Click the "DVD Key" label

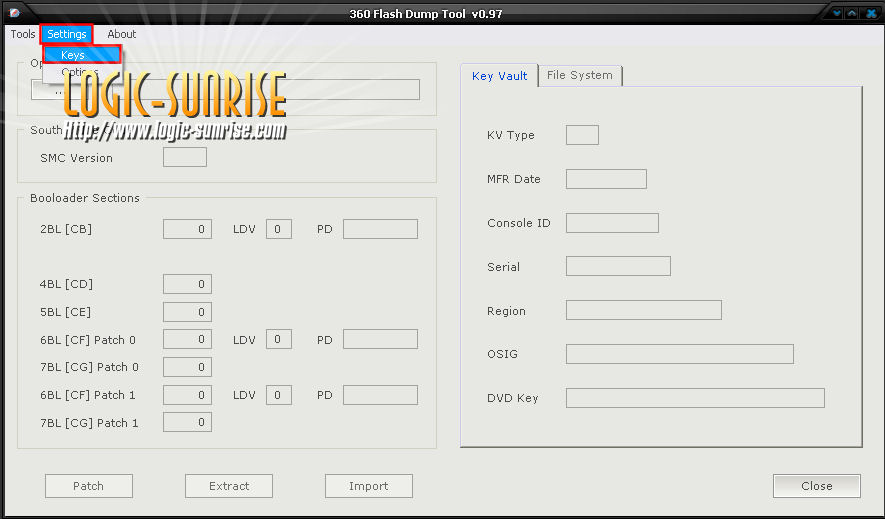pyautogui.click(x=512, y=398)
